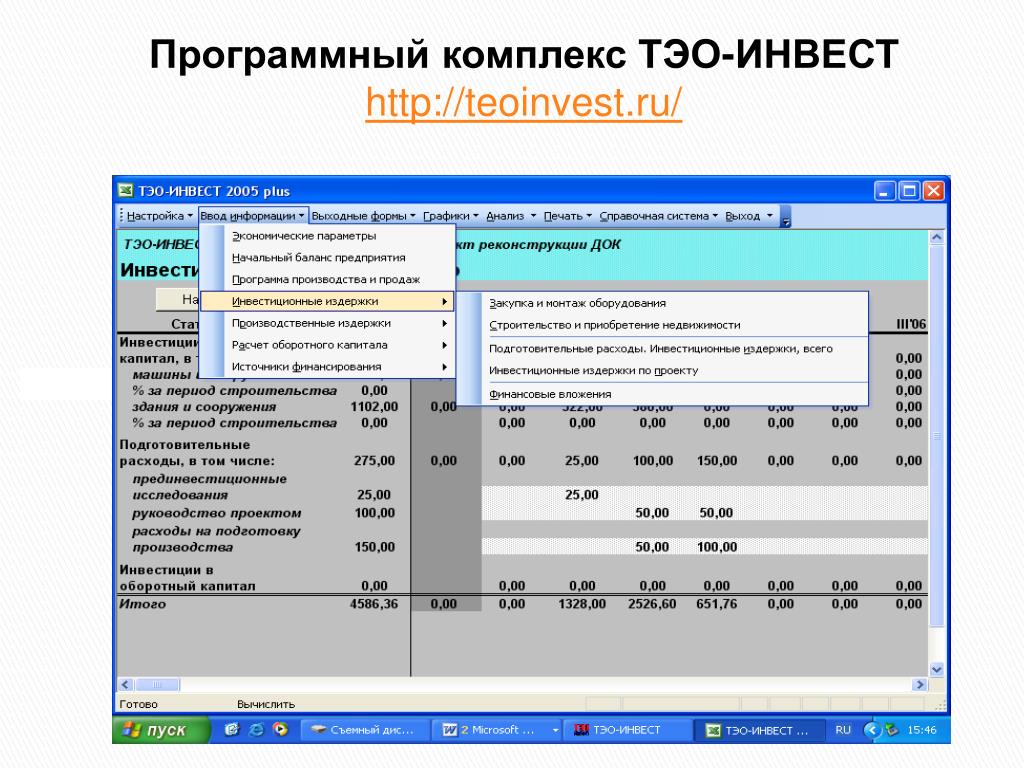Image resolution: width=1024 pixels, height=768 pixels.
Task: Click the III'06 column header
Action: pyautogui.click(x=910, y=325)
